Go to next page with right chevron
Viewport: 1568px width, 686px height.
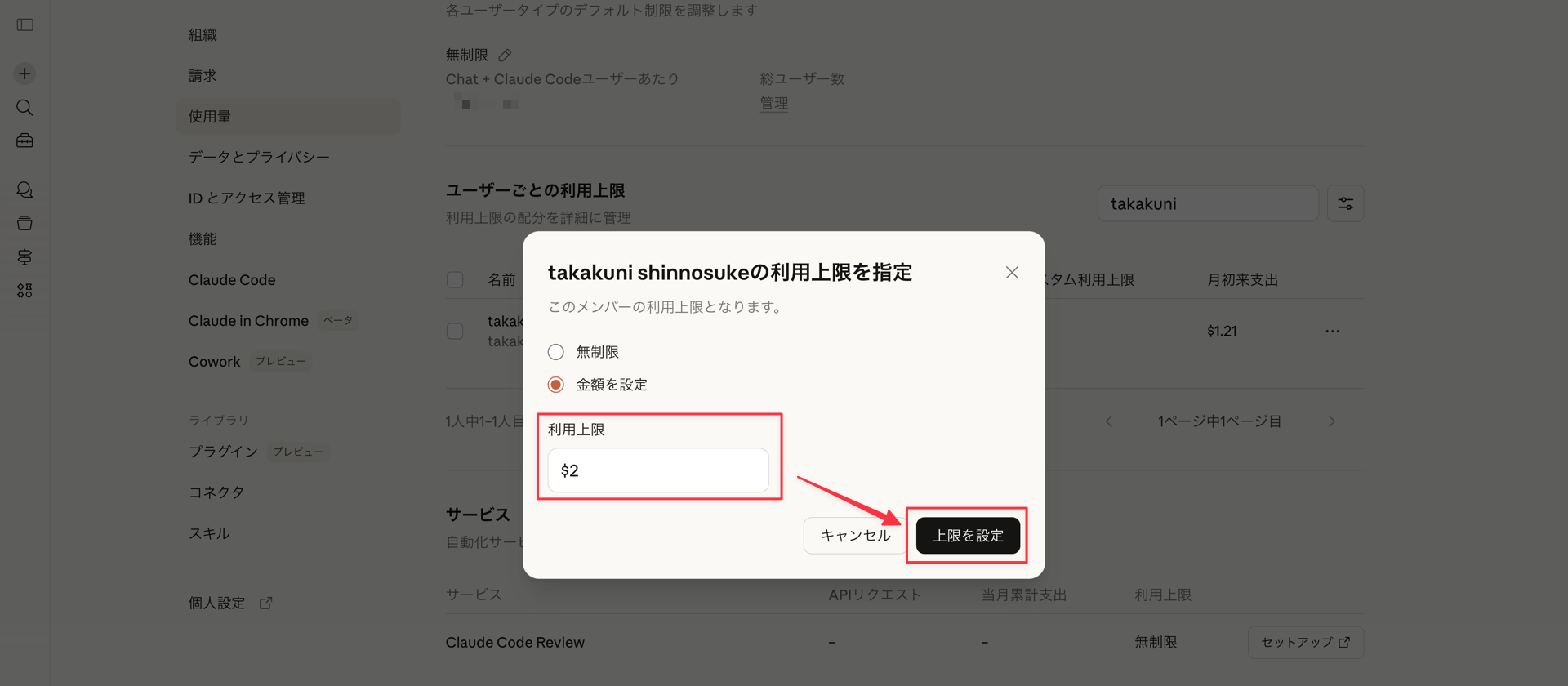pos(1331,421)
